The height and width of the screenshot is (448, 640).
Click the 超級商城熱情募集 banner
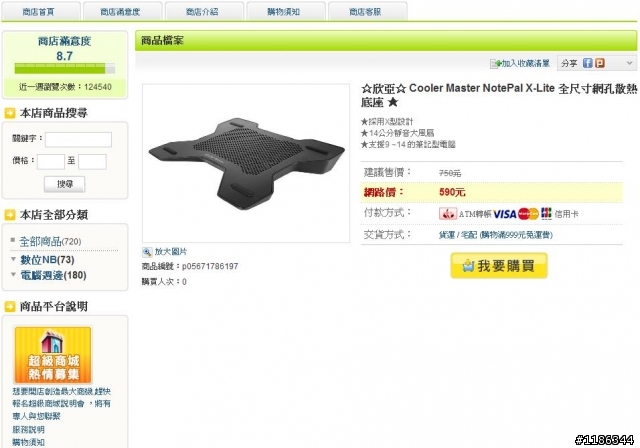[53, 355]
